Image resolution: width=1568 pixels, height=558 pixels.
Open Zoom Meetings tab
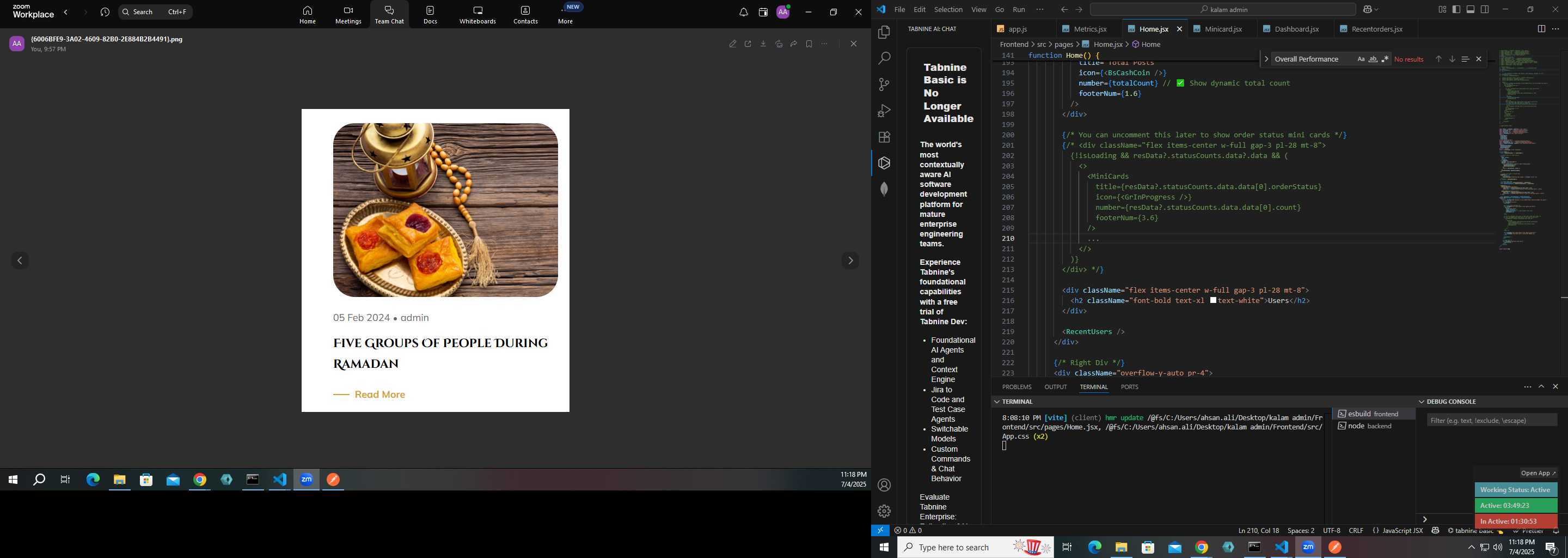click(x=348, y=15)
